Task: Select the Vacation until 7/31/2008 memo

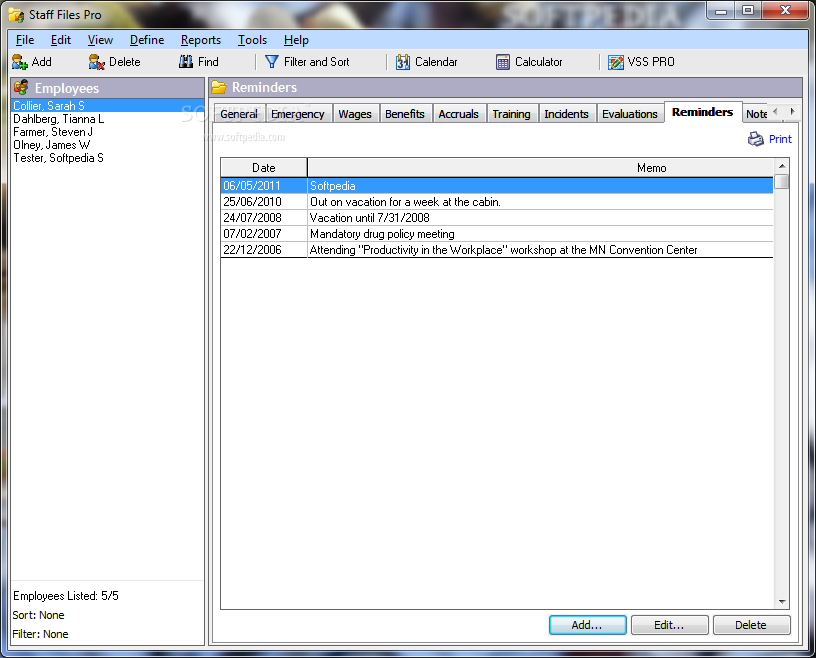Action: 540,218
